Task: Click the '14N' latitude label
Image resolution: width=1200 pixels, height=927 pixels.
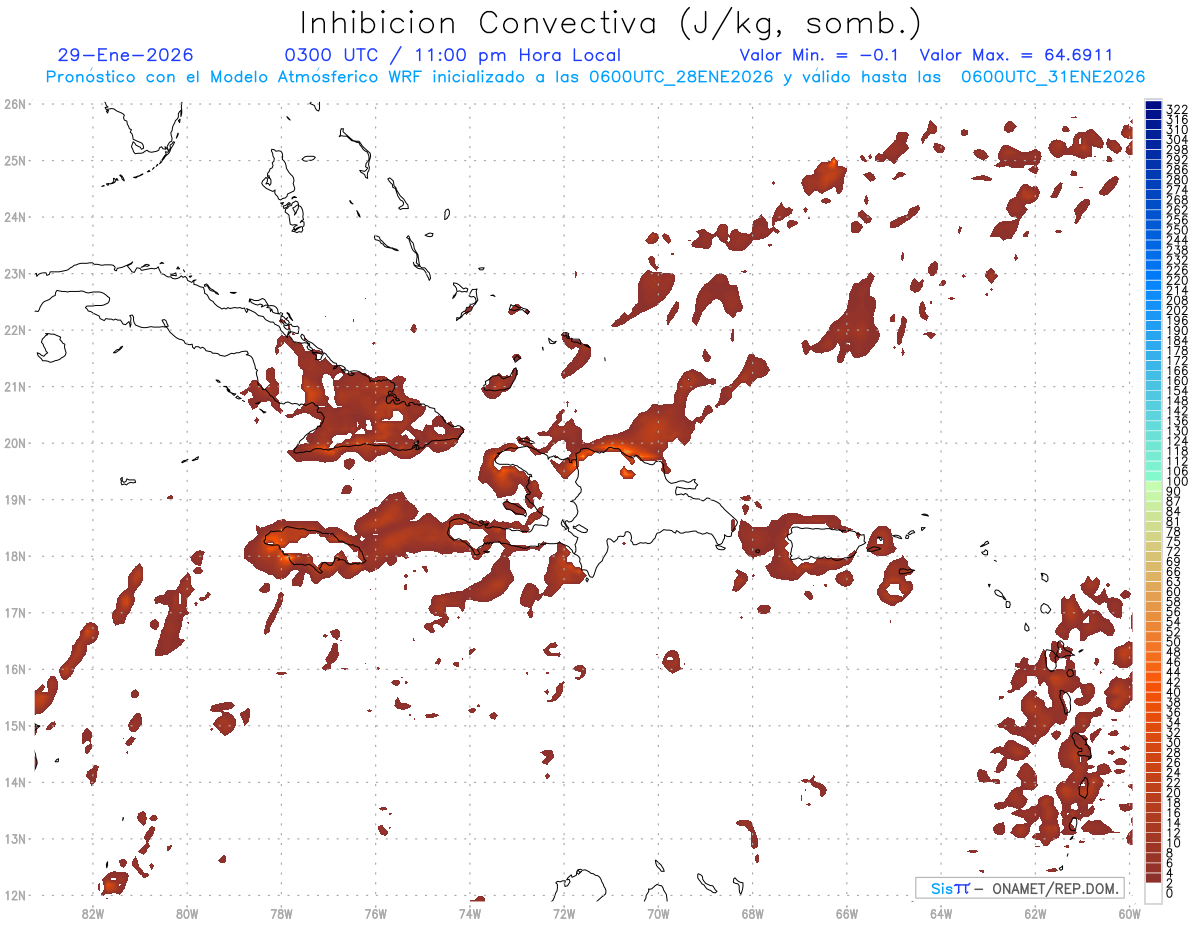Action: click(x=15, y=782)
